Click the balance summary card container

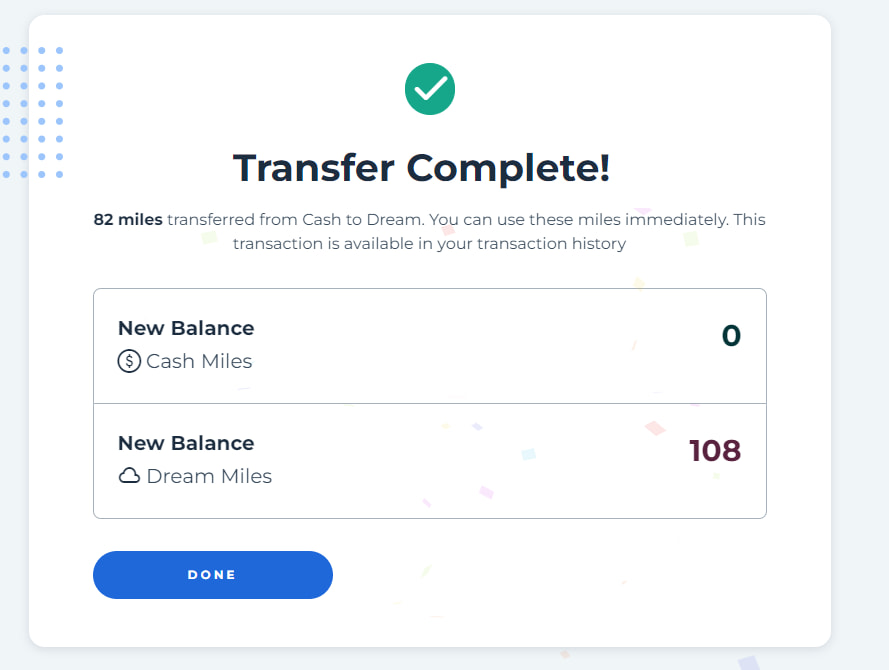(x=430, y=403)
